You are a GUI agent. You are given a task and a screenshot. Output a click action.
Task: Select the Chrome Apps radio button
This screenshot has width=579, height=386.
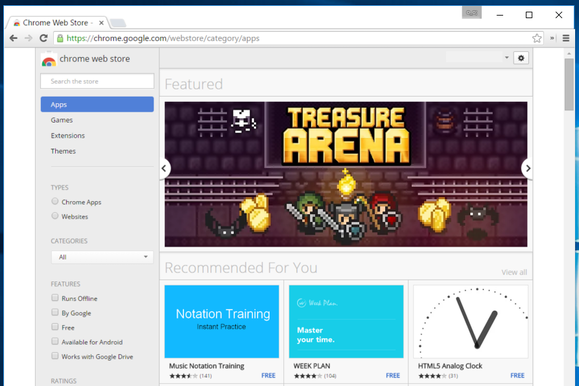(55, 201)
